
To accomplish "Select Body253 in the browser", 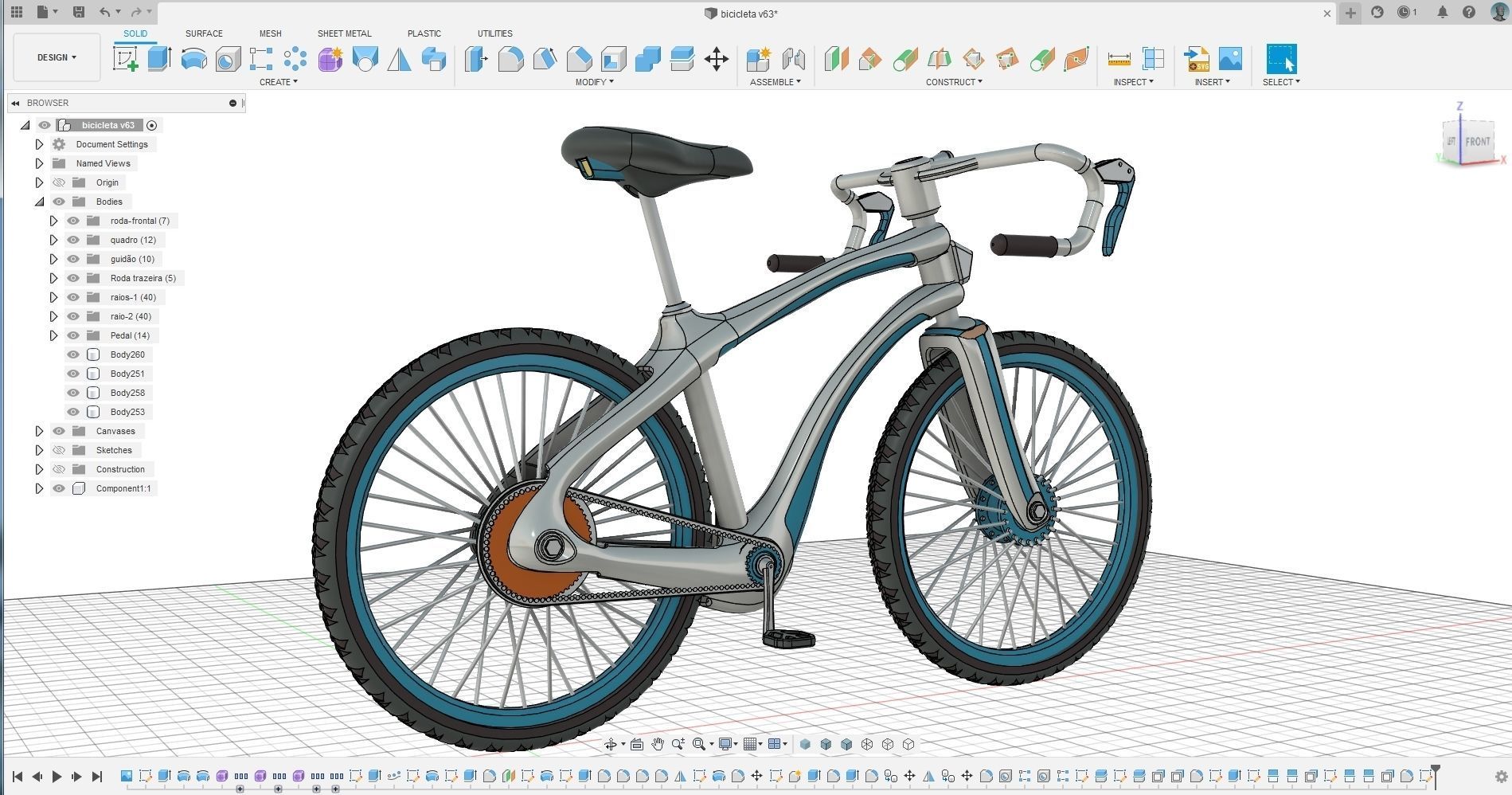I will [127, 412].
